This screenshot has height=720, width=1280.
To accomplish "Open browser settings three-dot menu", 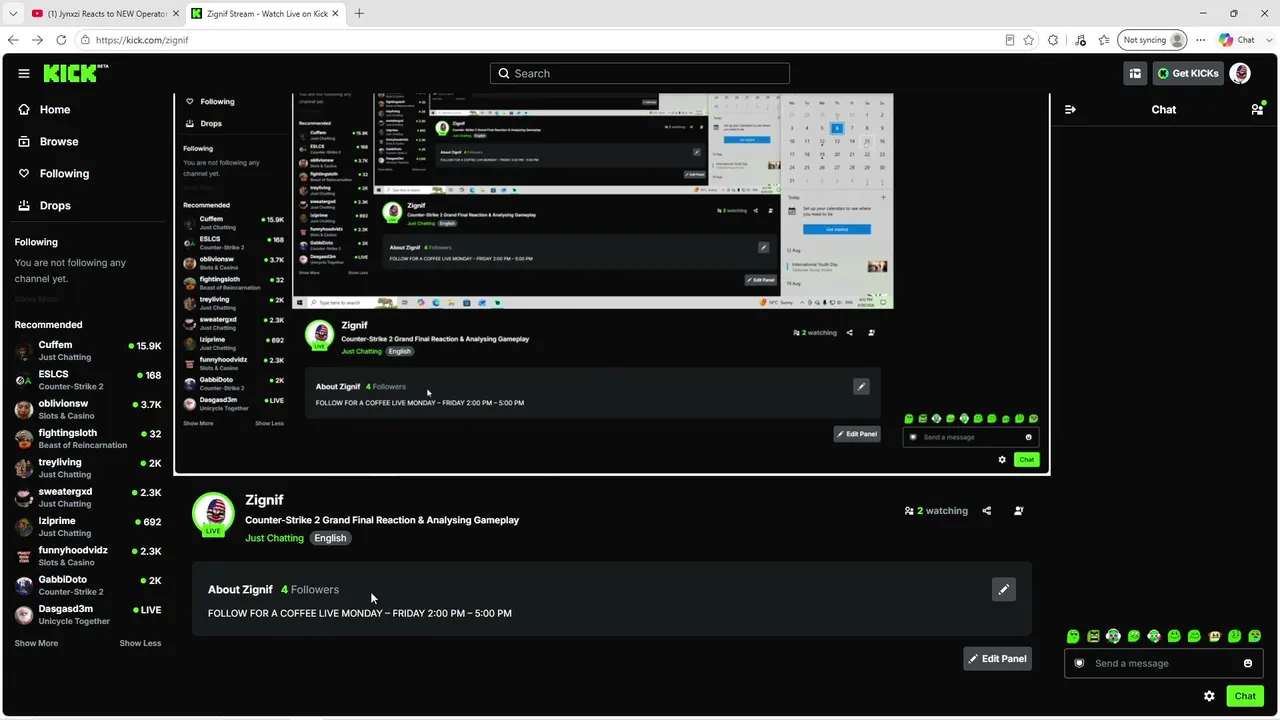I will 1201,40.
